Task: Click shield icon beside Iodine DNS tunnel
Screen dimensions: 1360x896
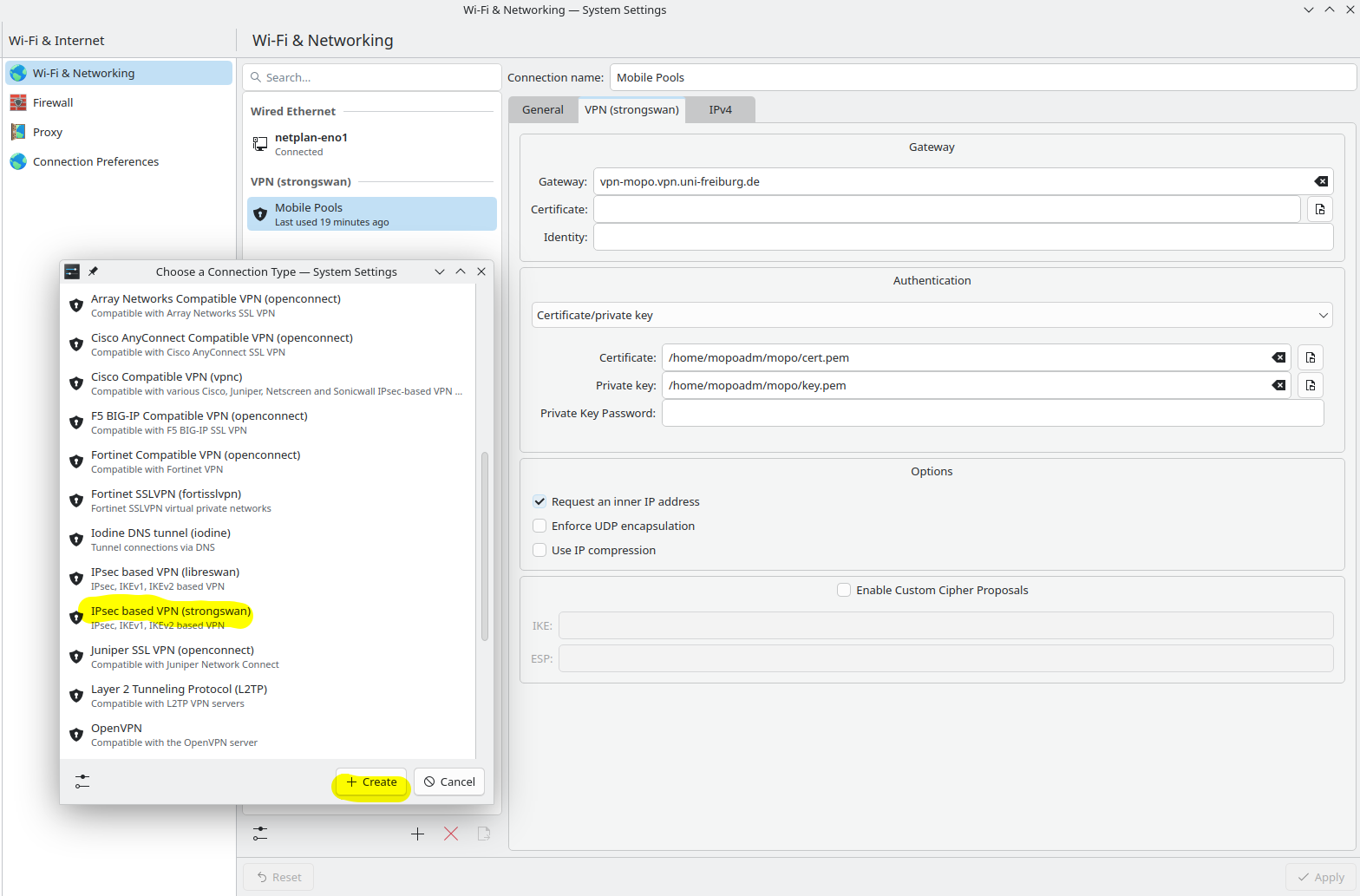Action: pyautogui.click(x=76, y=540)
